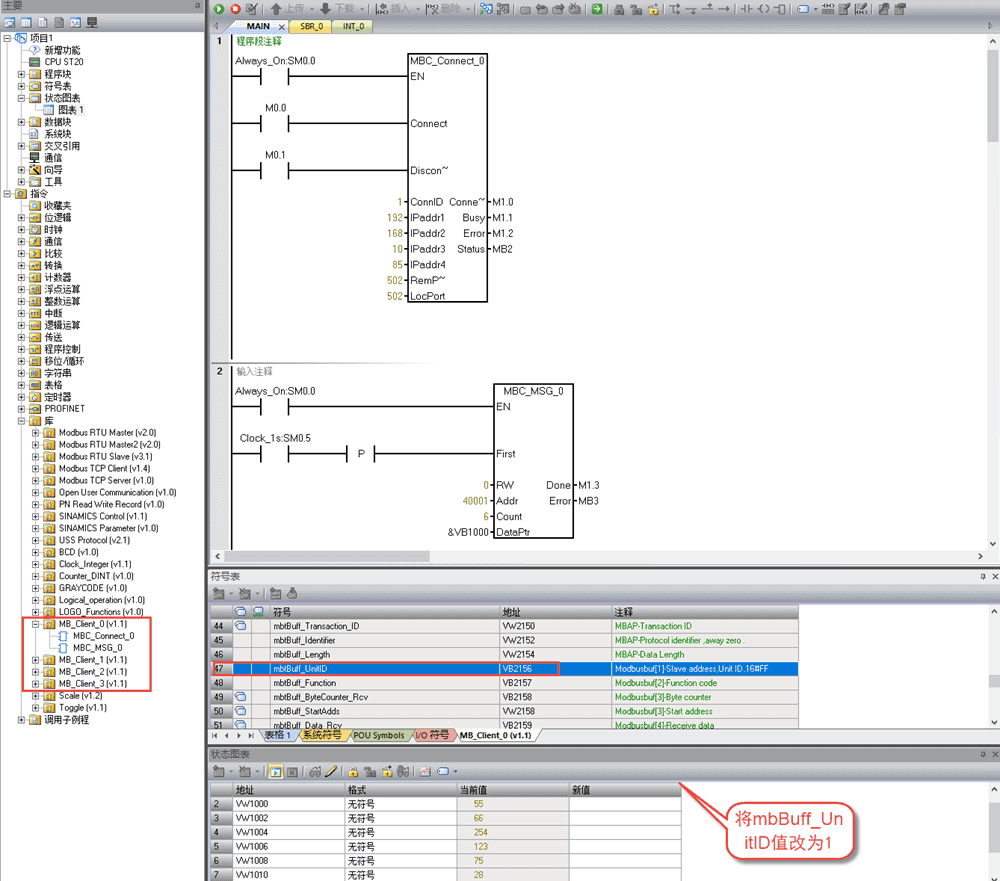Expand the Program Block folder
Screen dimensions: 1000x881
tap(22, 74)
